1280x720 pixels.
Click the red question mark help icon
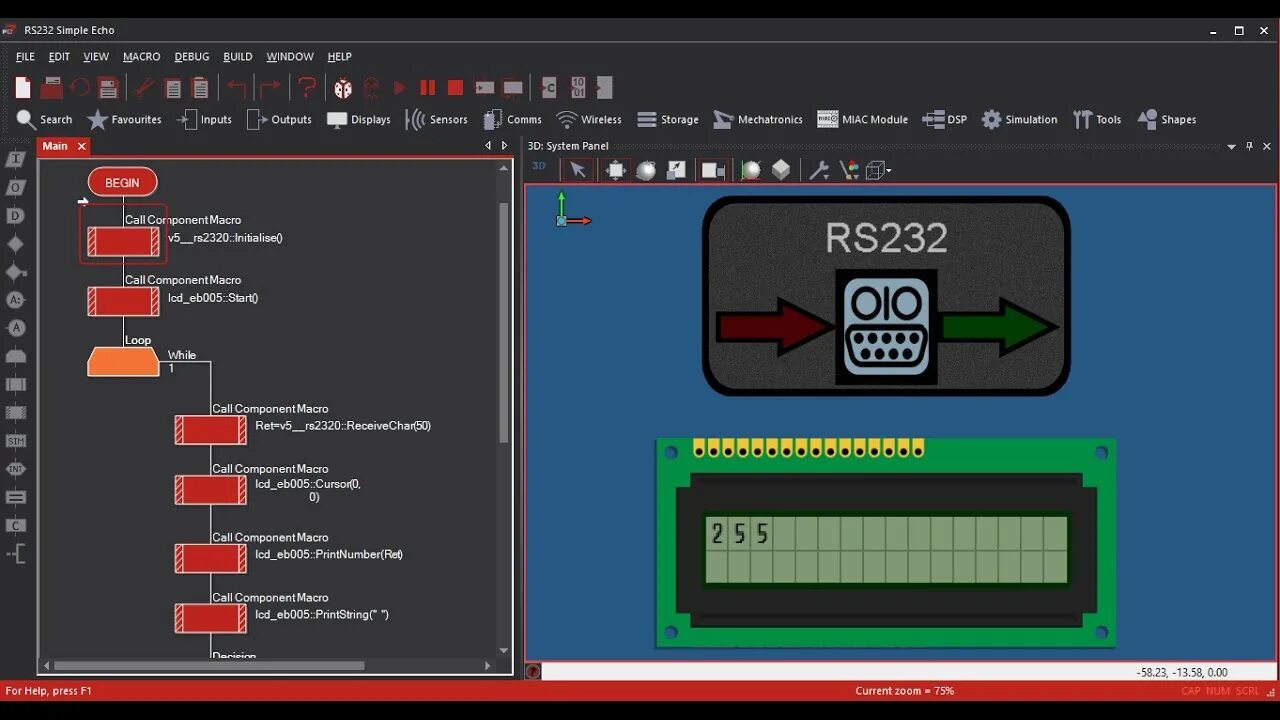(x=307, y=88)
